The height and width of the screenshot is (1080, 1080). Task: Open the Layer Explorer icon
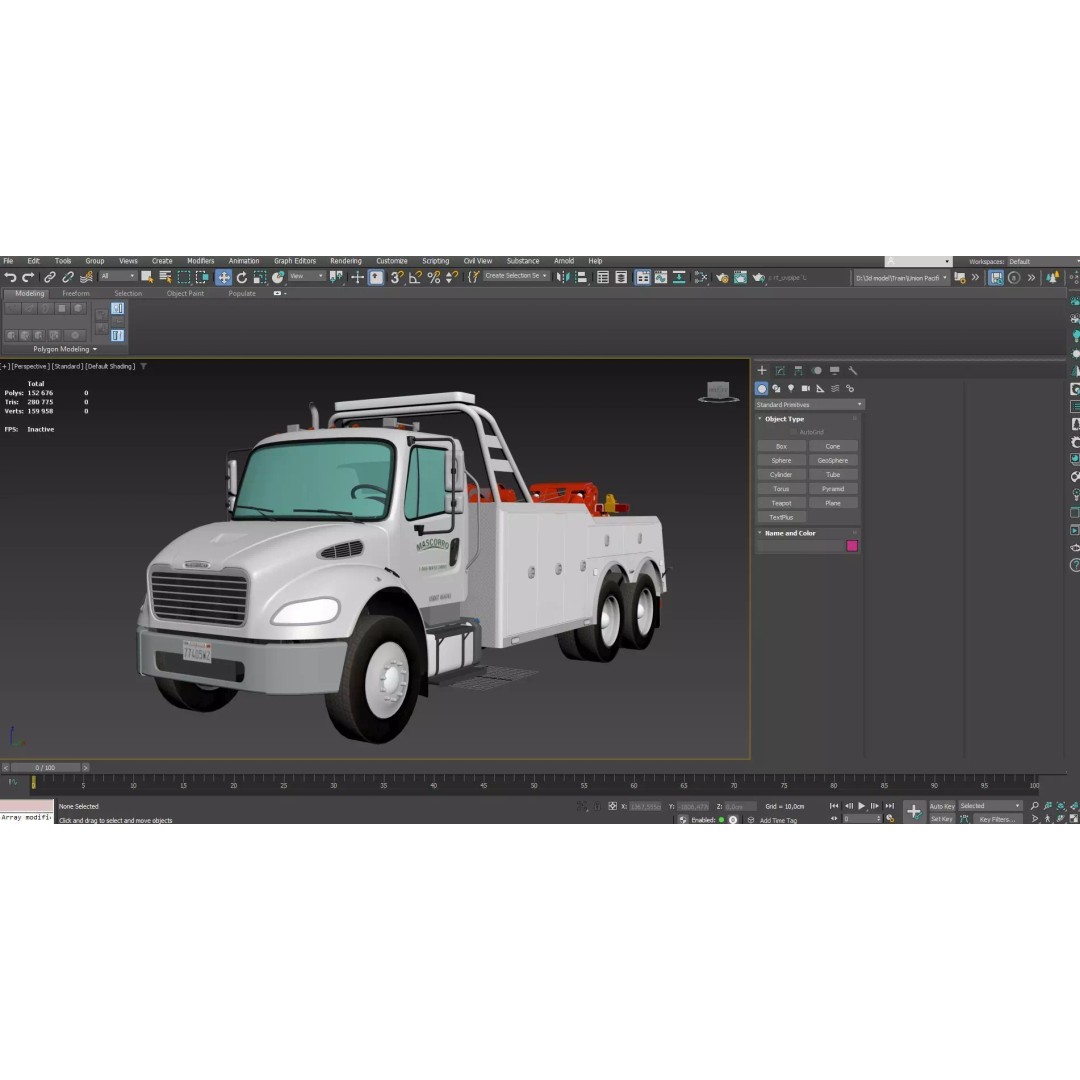tap(621, 278)
